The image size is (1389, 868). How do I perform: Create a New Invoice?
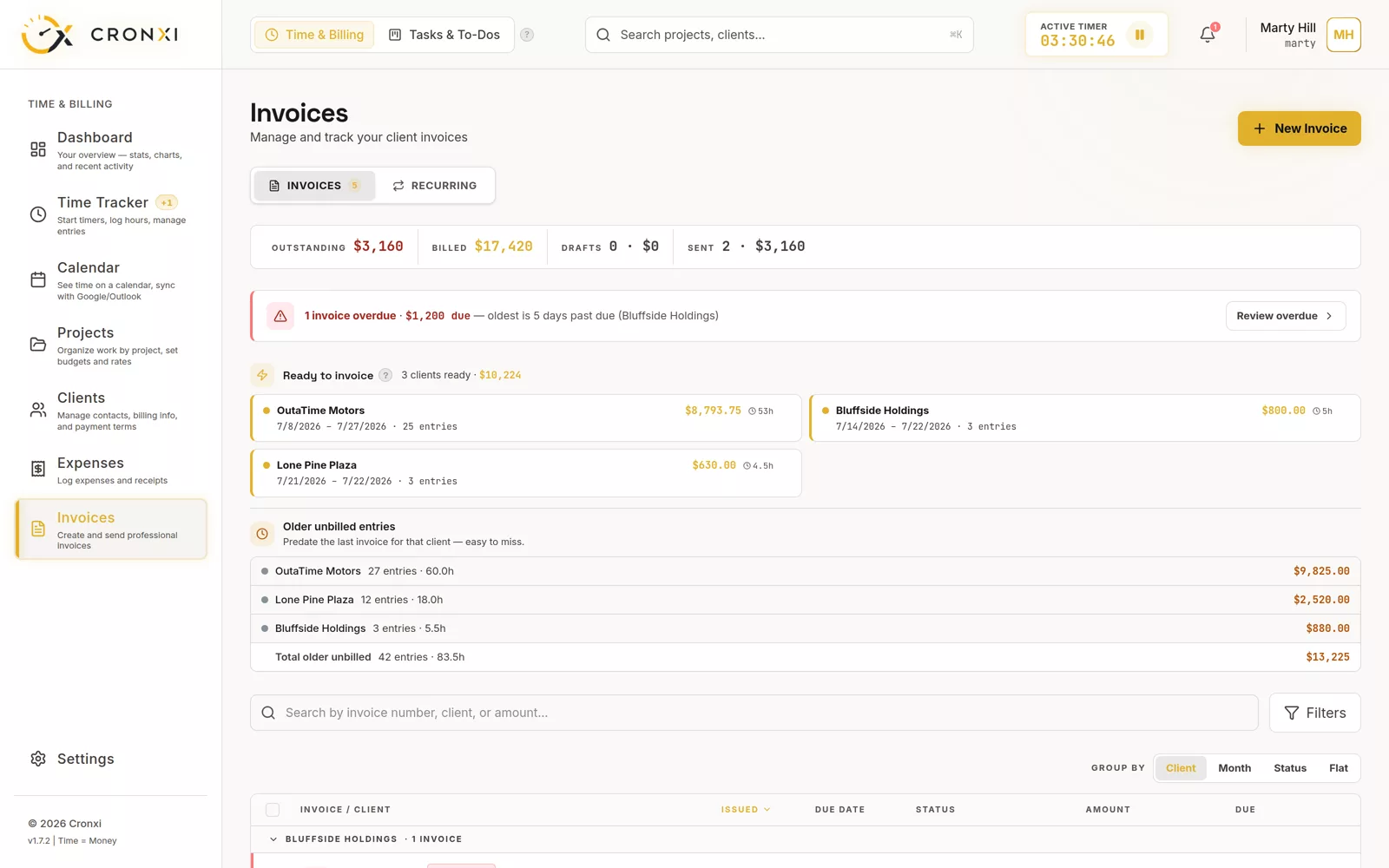[x=1299, y=128]
